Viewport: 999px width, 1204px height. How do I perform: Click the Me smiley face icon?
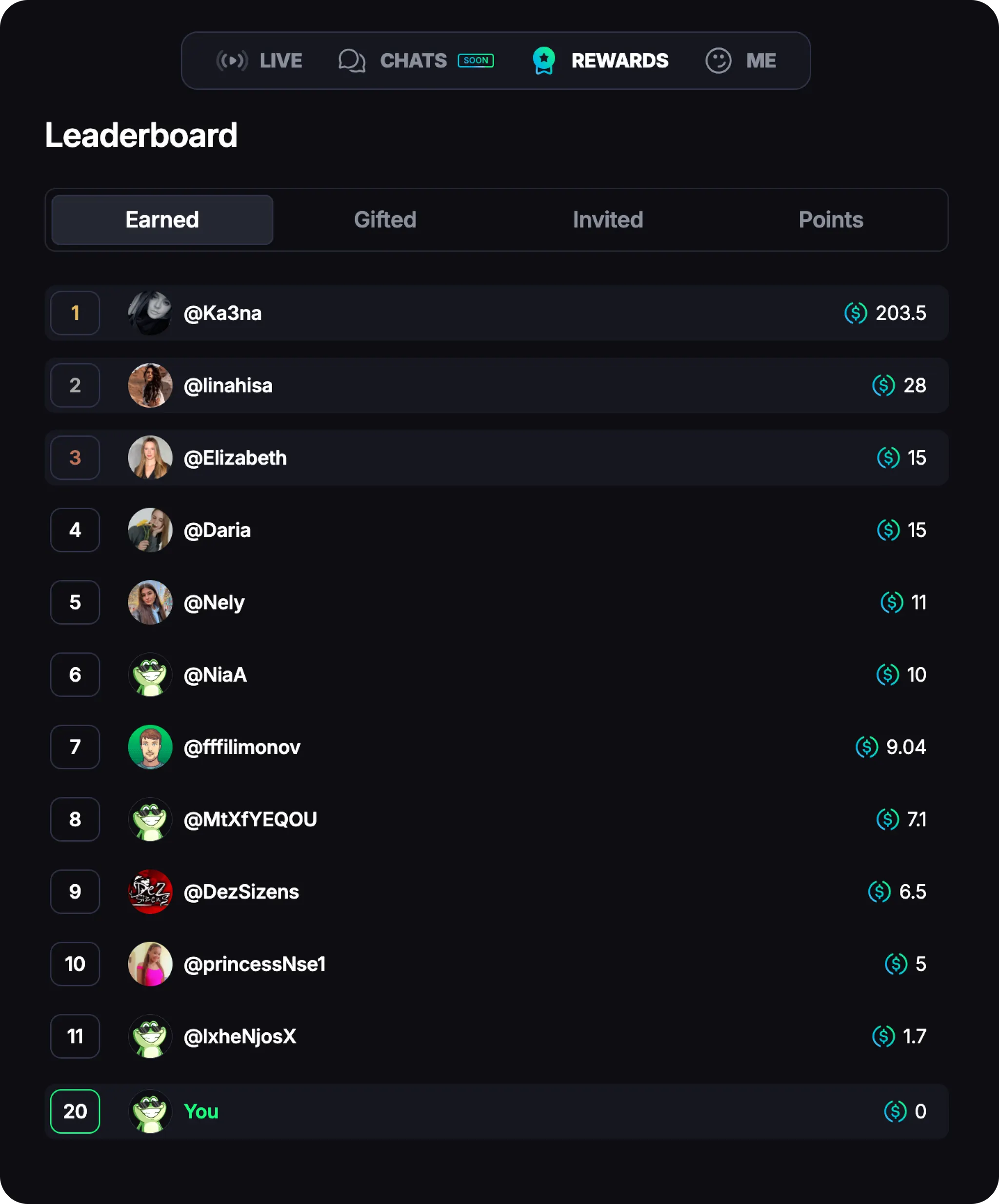click(x=718, y=60)
